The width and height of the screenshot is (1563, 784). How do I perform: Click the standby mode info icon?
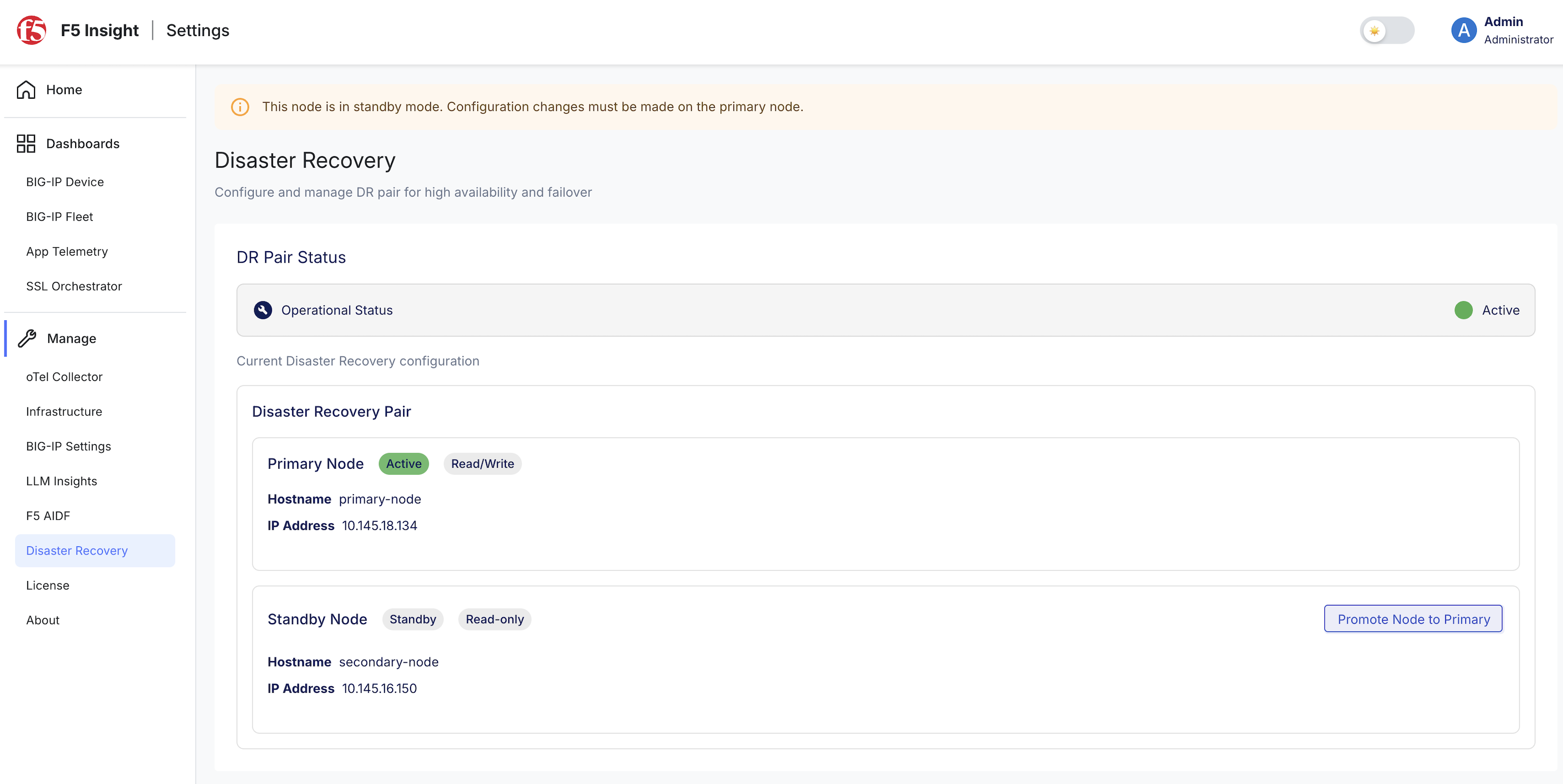click(x=240, y=107)
